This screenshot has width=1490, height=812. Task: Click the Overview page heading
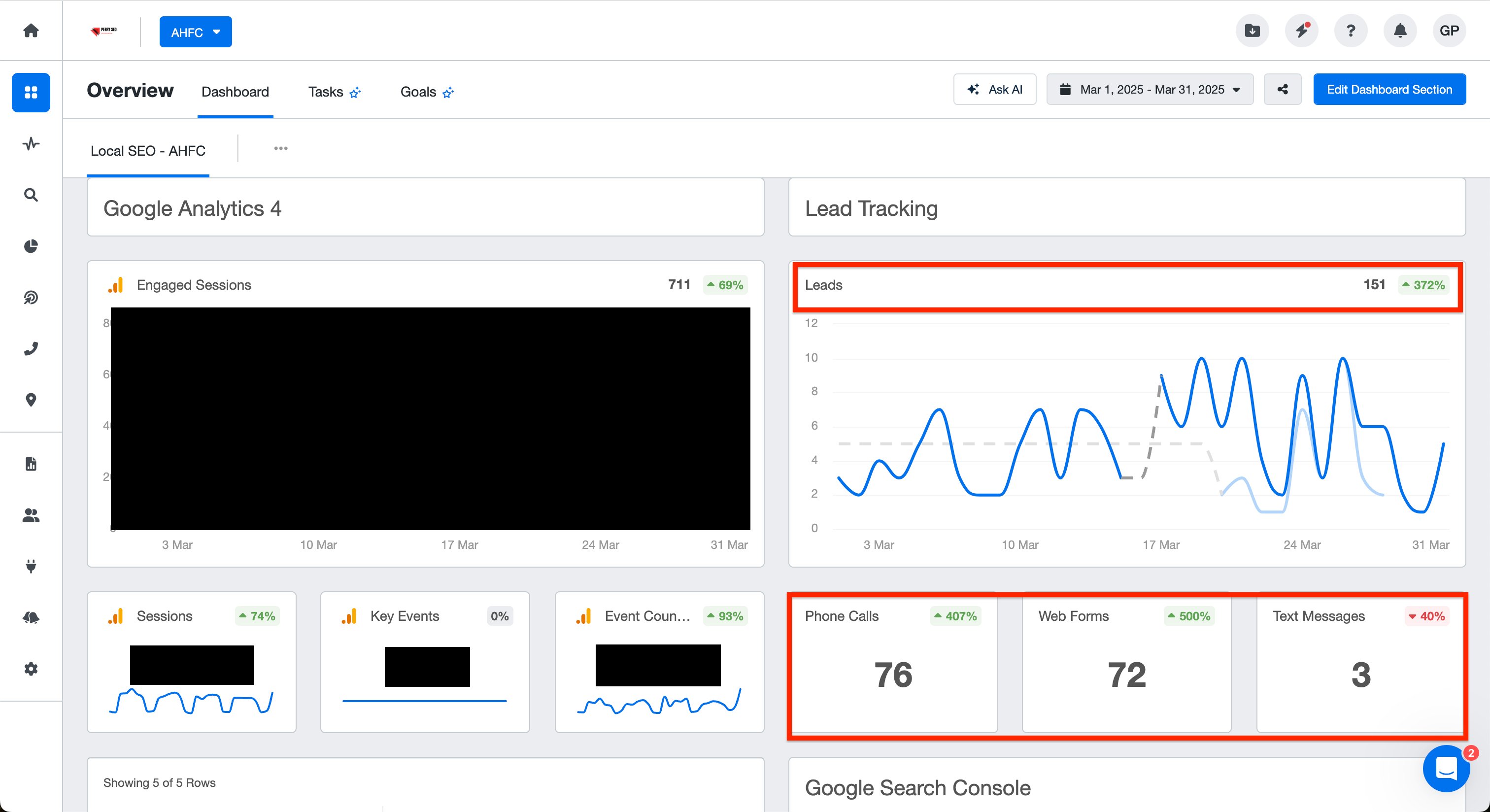[x=130, y=91]
